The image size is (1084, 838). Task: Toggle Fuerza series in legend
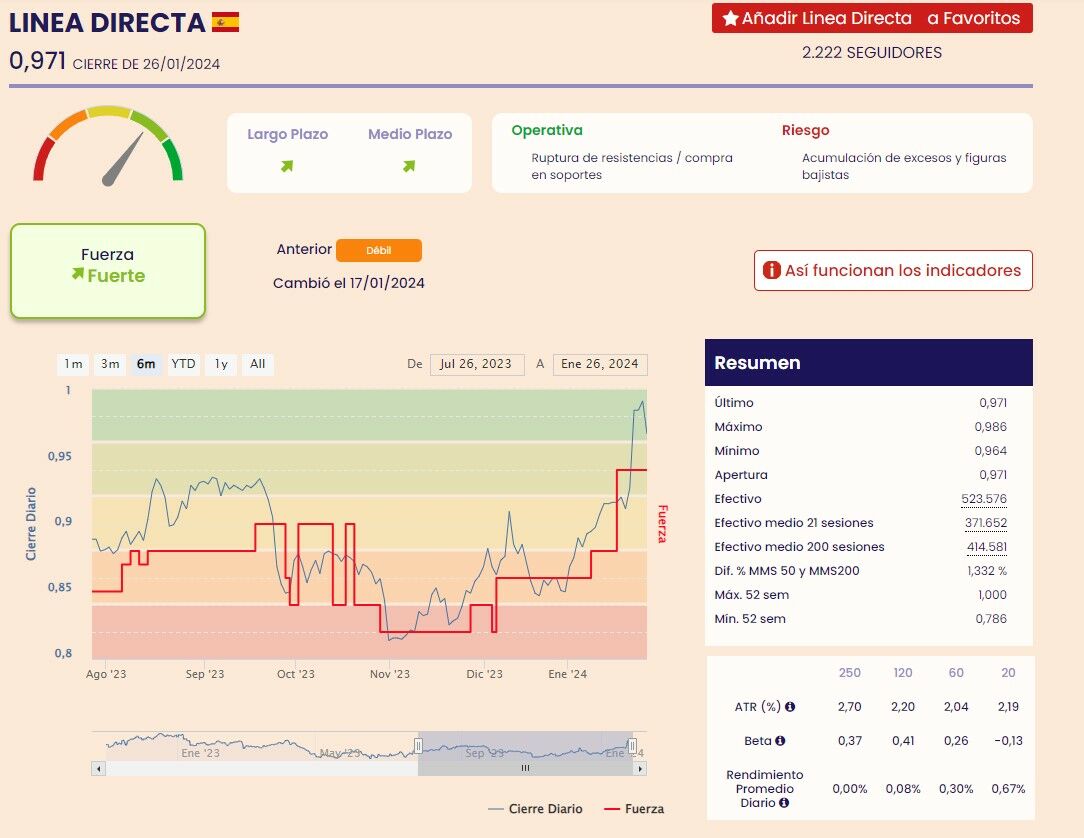coord(634,809)
